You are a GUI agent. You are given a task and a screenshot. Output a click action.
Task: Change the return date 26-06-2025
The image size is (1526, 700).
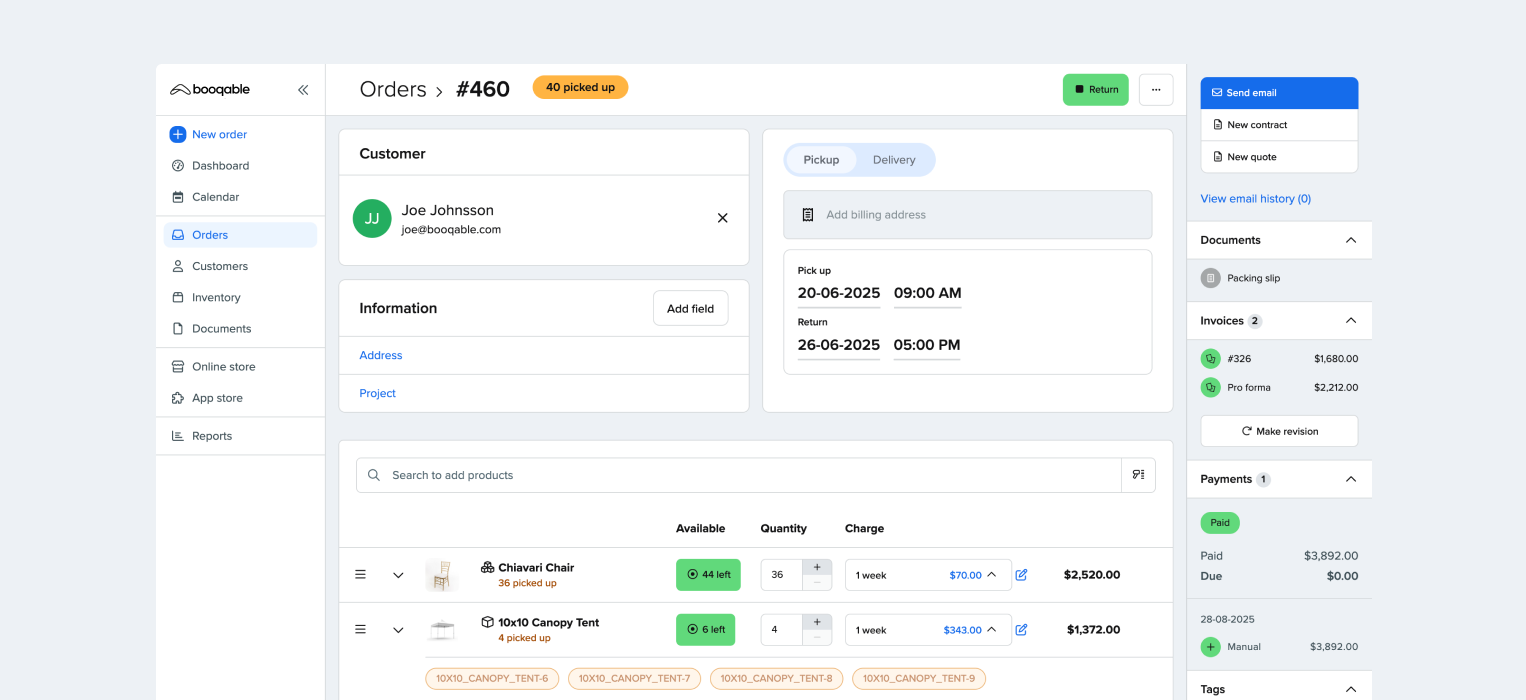(839, 346)
